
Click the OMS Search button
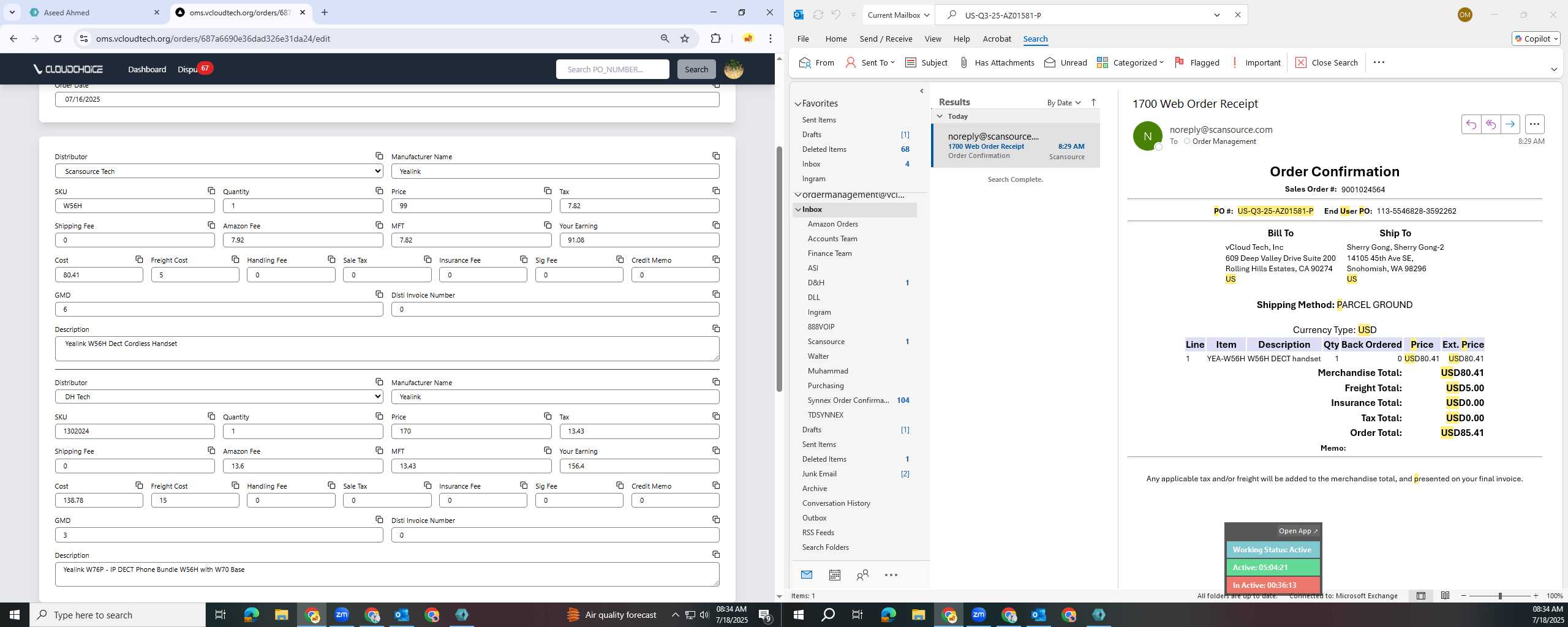click(696, 69)
